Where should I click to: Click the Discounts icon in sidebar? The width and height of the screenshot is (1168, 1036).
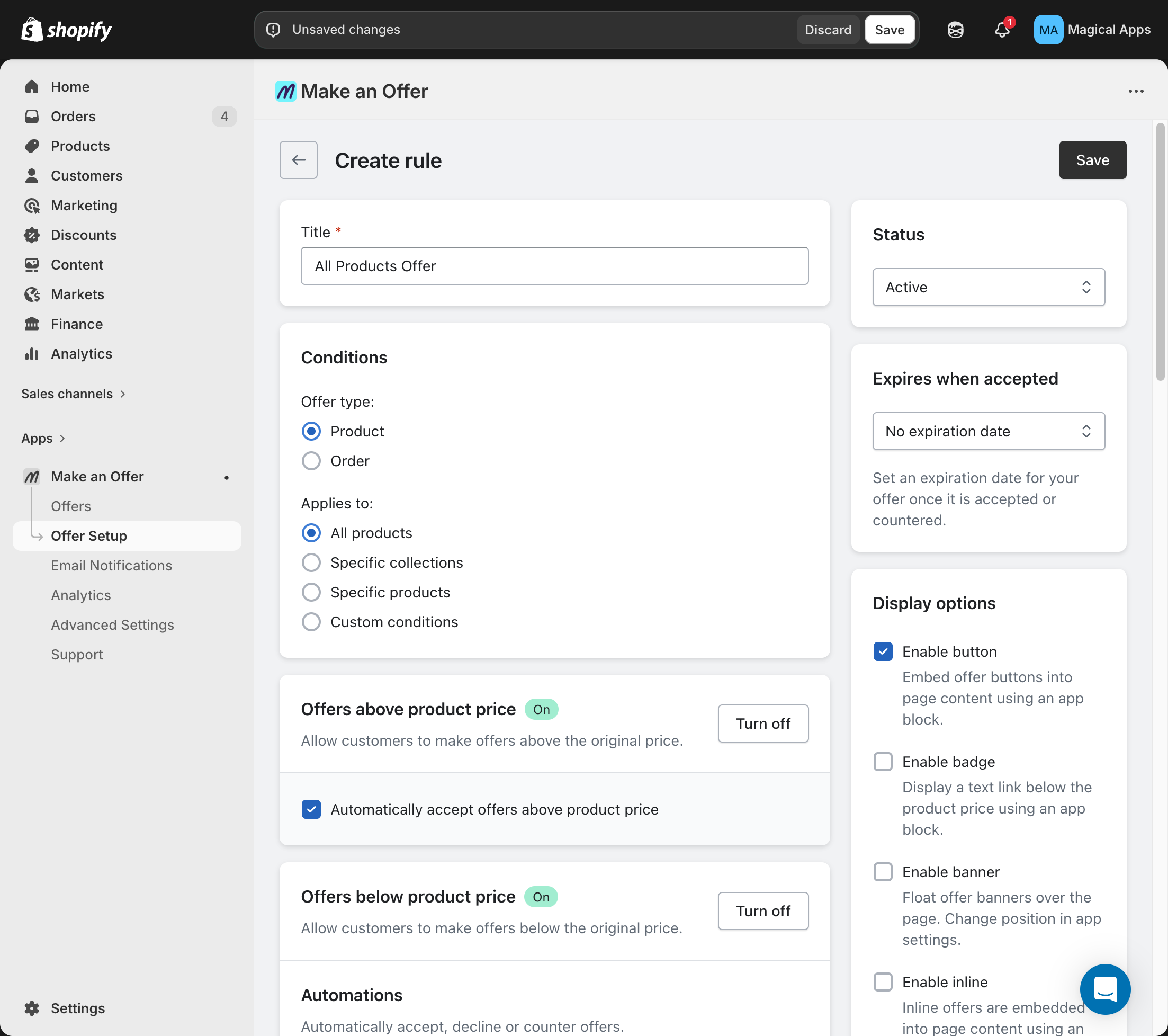click(x=32, y=235)
